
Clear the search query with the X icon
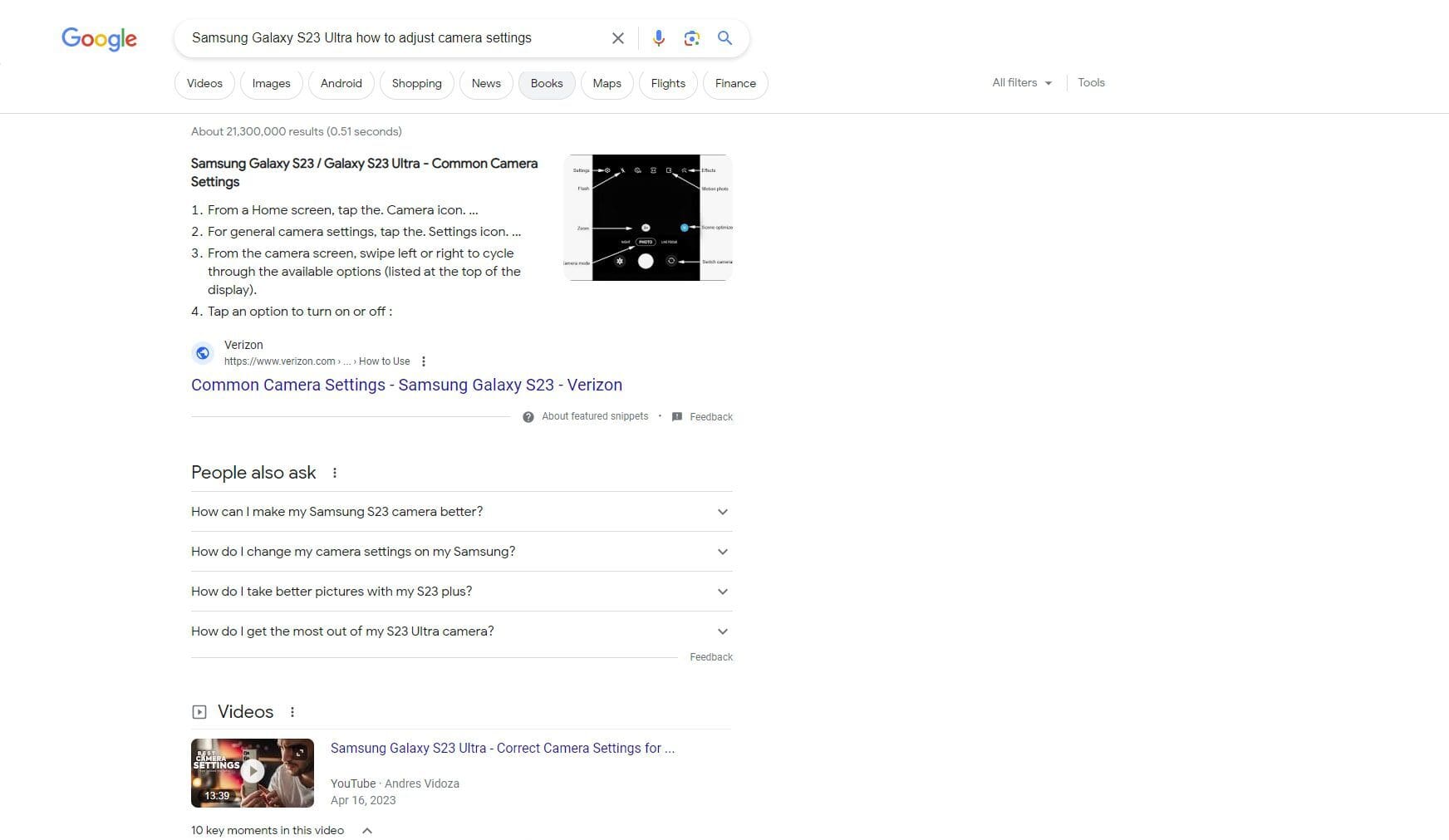coord(617,37)
